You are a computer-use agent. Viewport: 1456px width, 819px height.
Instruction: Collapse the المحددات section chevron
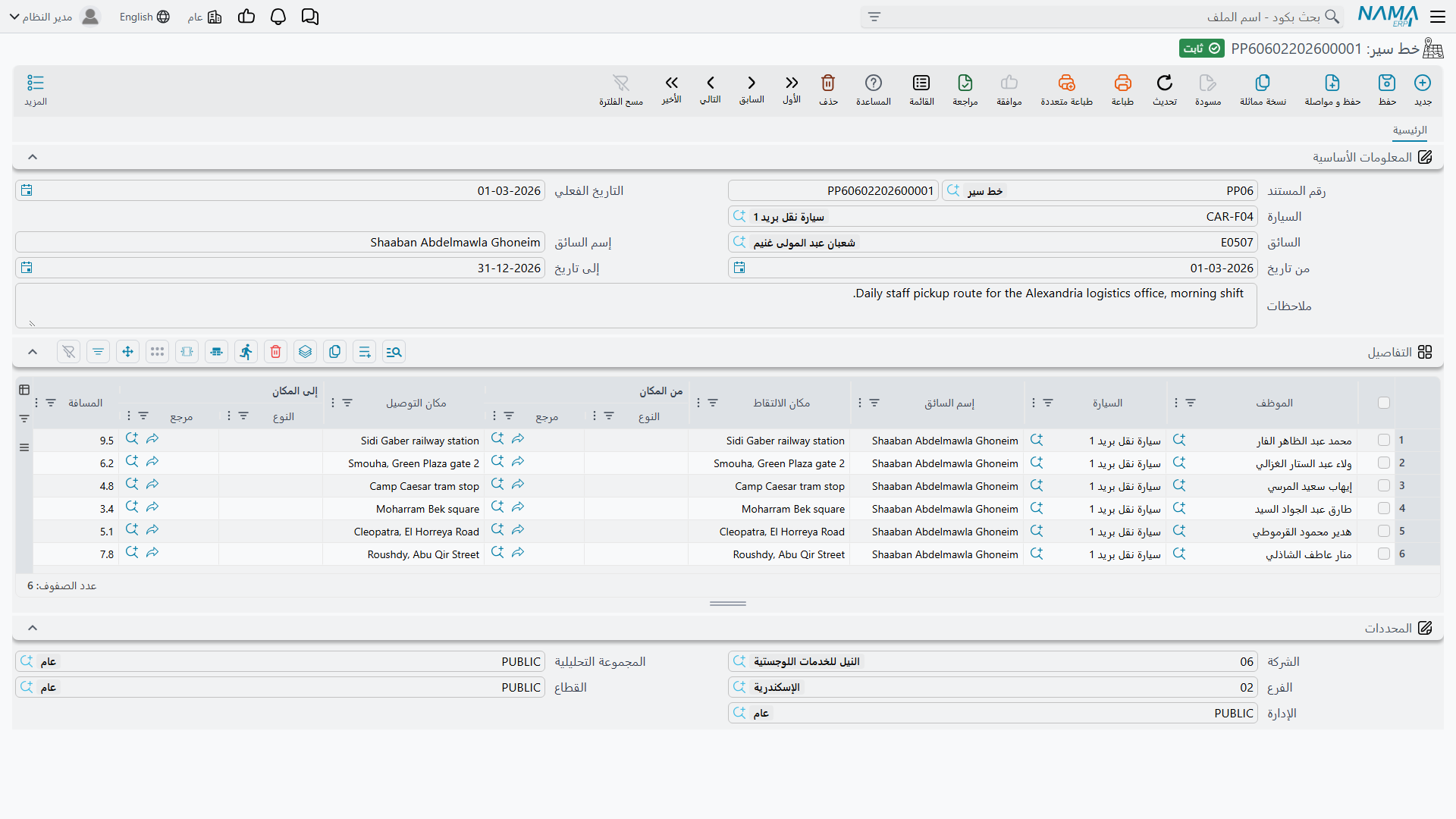pos(33,628)
